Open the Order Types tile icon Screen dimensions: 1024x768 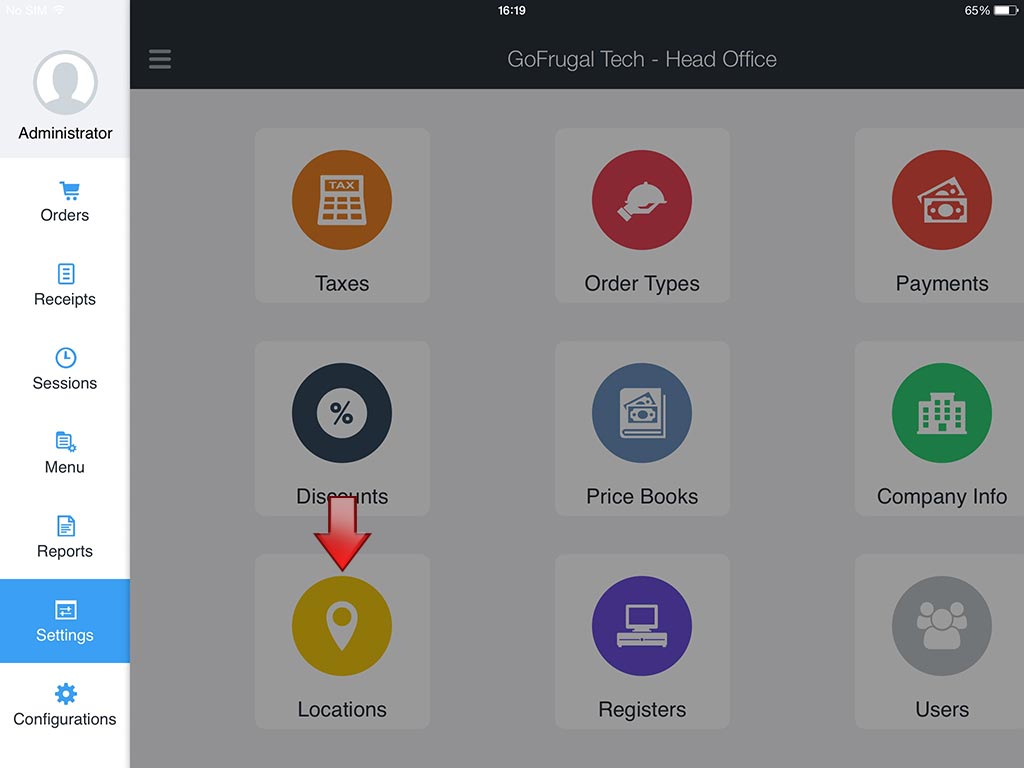[642, 200]
